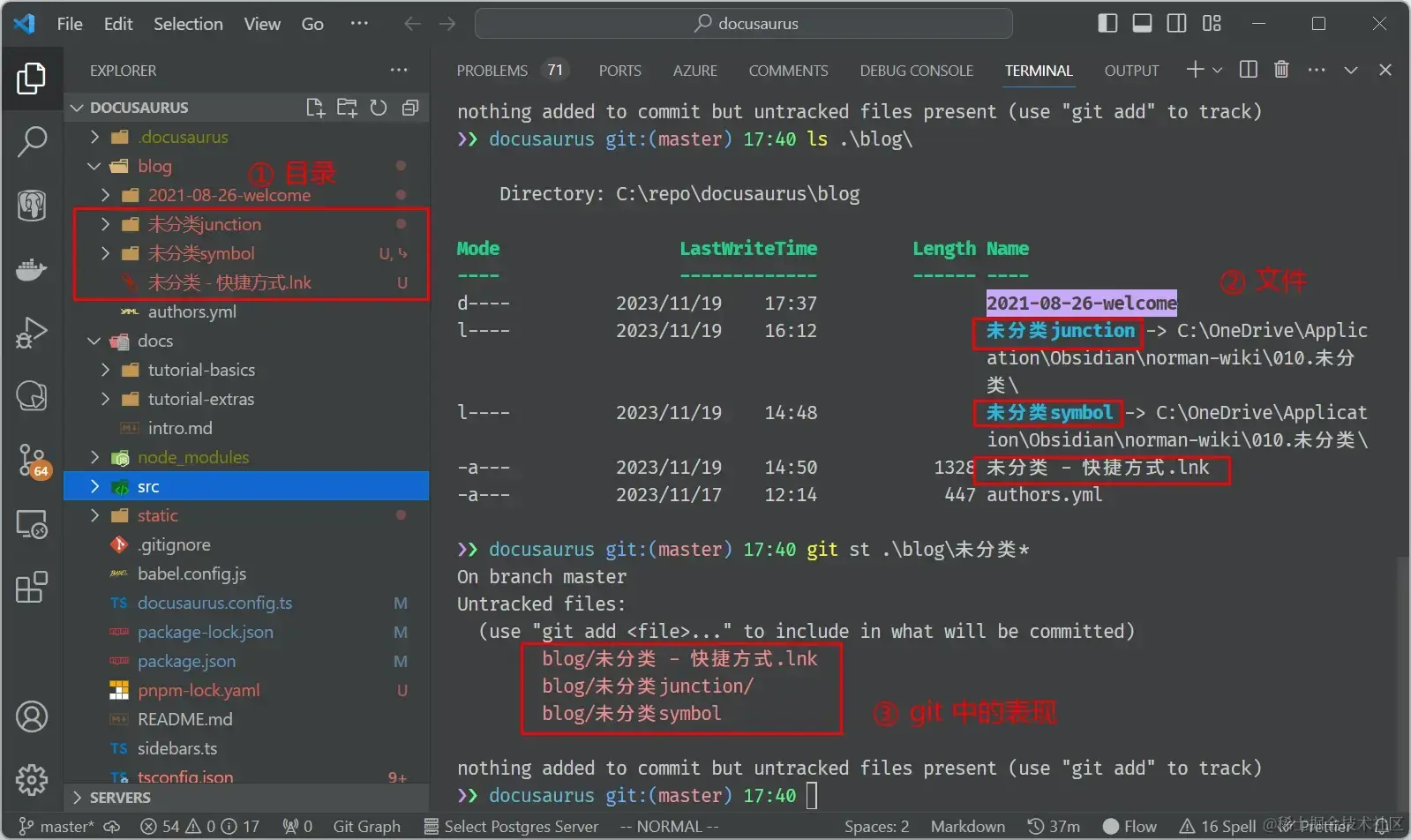
Task: Maximize panel size with chevron
Action: click(x=1350, y=70)
